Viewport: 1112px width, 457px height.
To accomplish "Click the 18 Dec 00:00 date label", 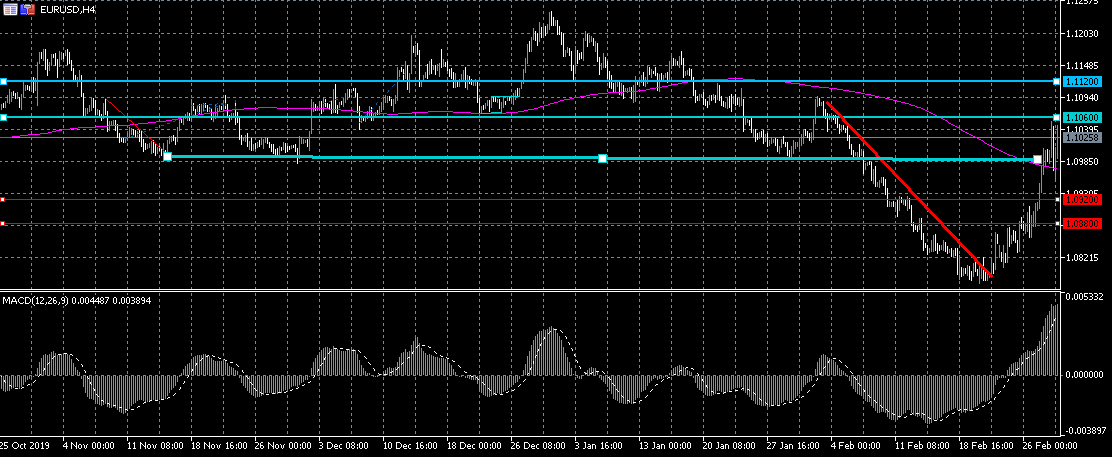I will pos(474,447).
